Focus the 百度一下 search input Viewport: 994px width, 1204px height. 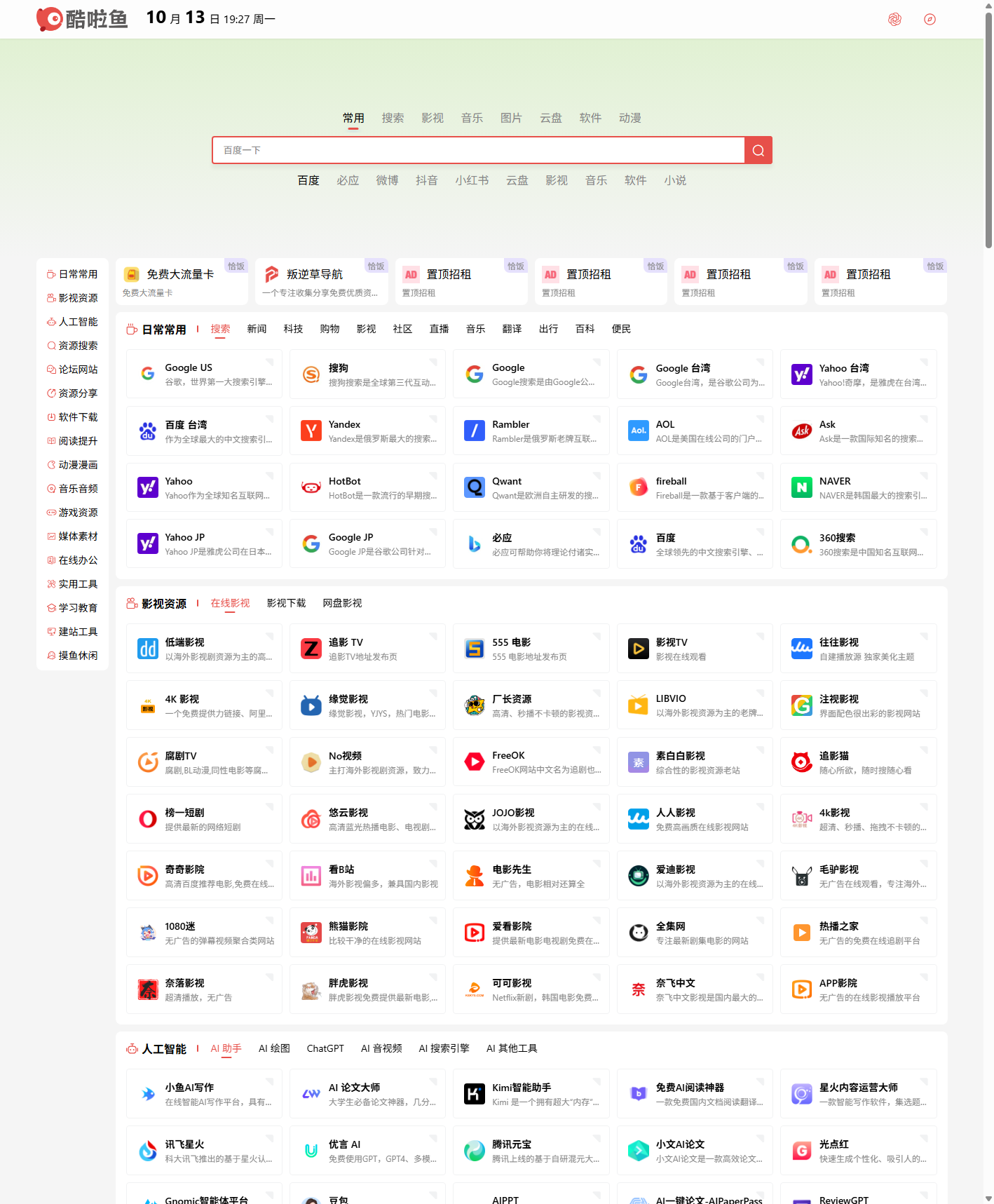click(x=478, y=150)
